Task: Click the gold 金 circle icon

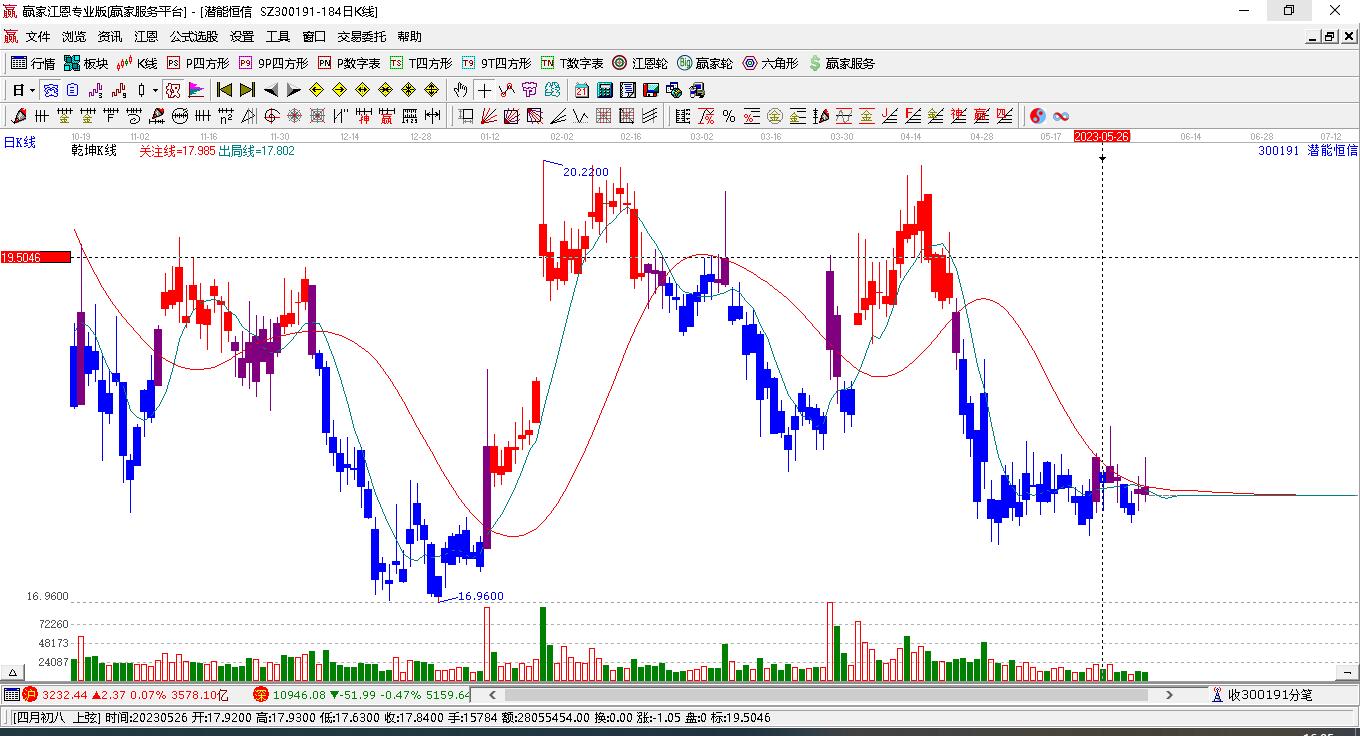Action: click(x=775, y=116)
